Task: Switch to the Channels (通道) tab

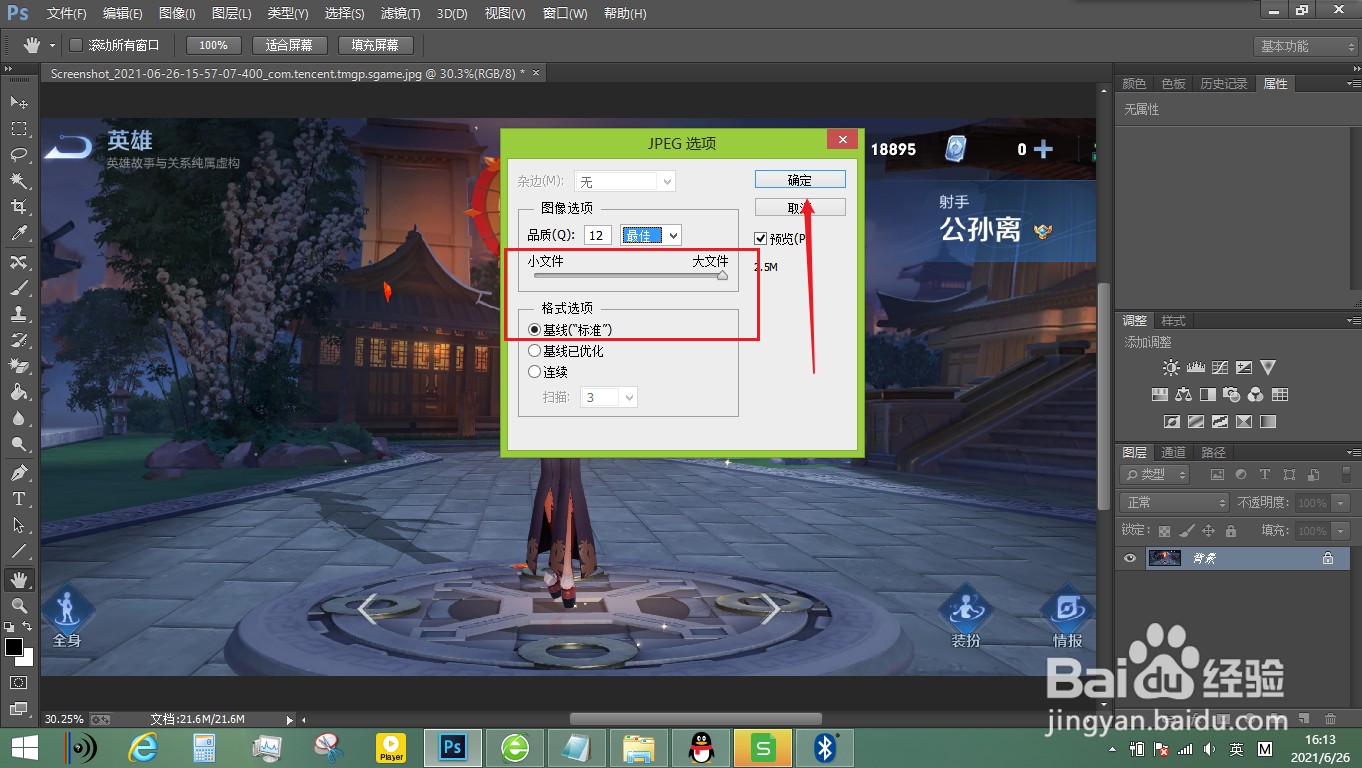Action: pos(1173,452)
